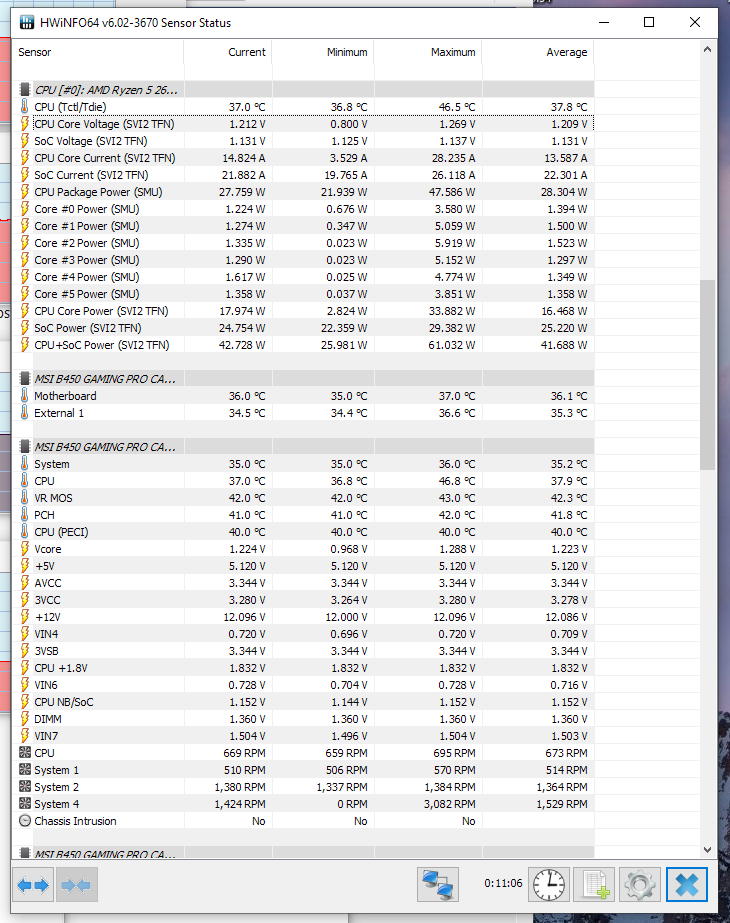Click the 61.032 W maximum value
Image resolution: width=730 pixels, height=923 pixels.
click(452, 345)
